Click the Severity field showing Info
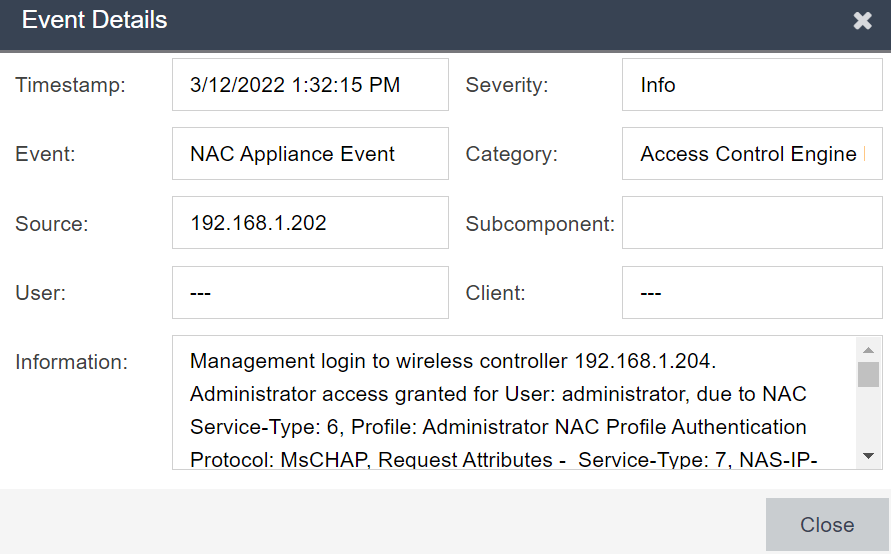The width and height of the screenshot is (891, 554). (x=752, y=85)
